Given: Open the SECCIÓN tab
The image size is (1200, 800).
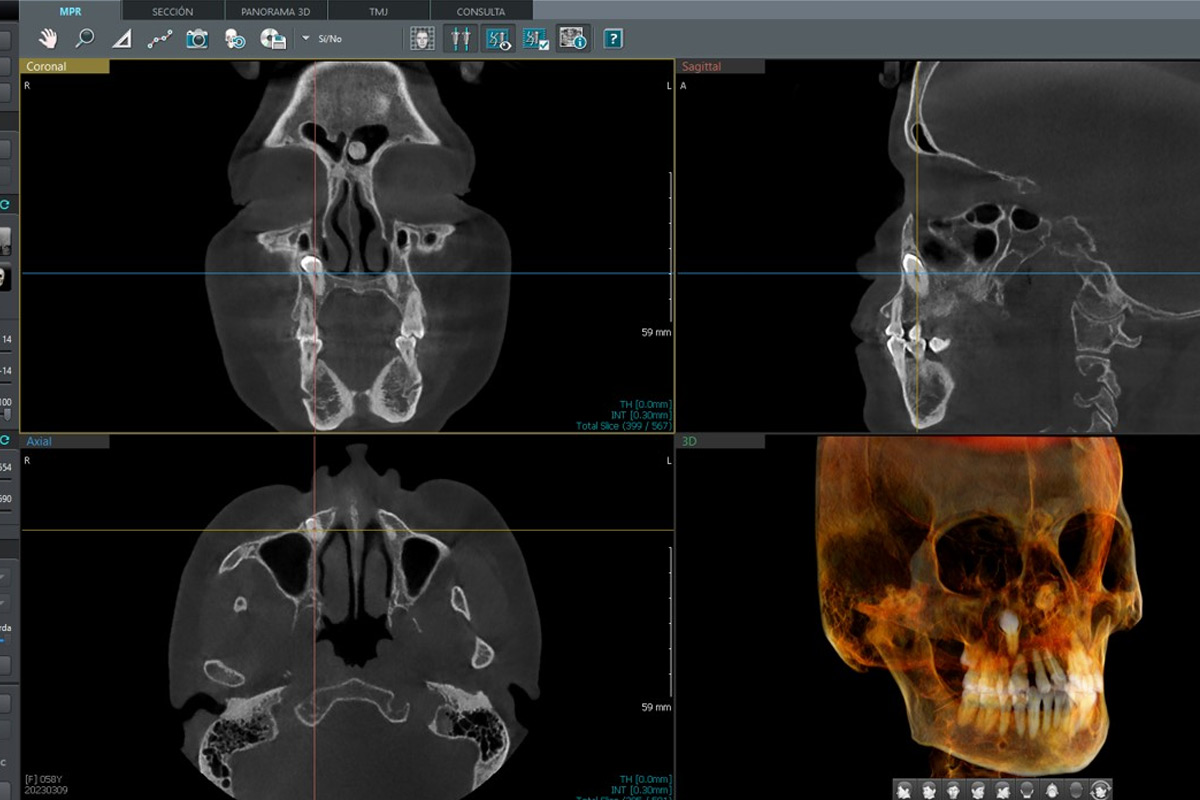Looking at the screenshot, I should [x=172, y=11].
